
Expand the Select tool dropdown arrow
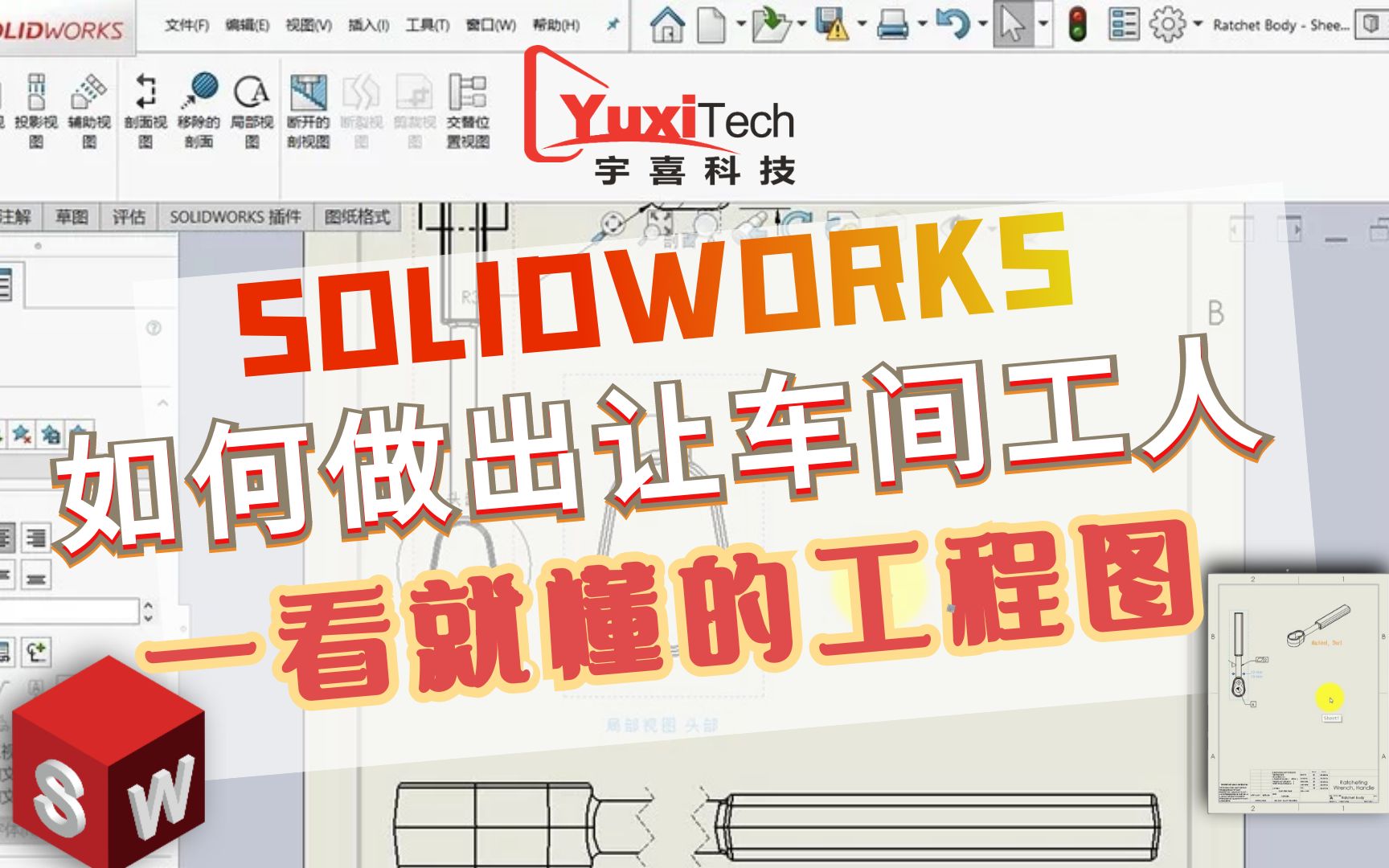click(x=1043, y=25)
